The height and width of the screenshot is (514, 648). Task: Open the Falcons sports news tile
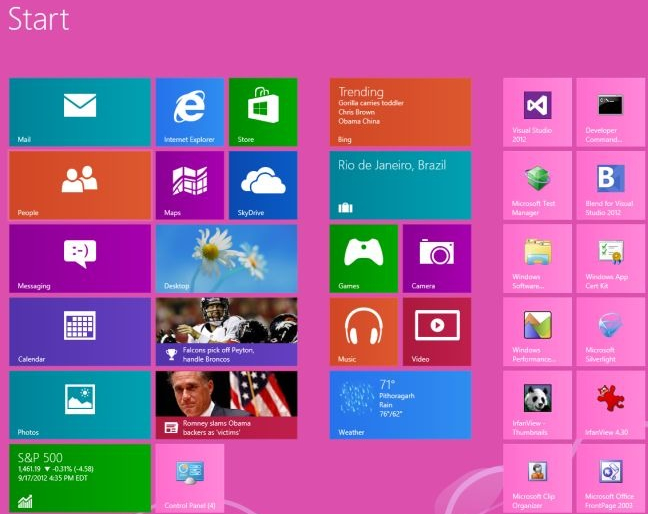226,332
